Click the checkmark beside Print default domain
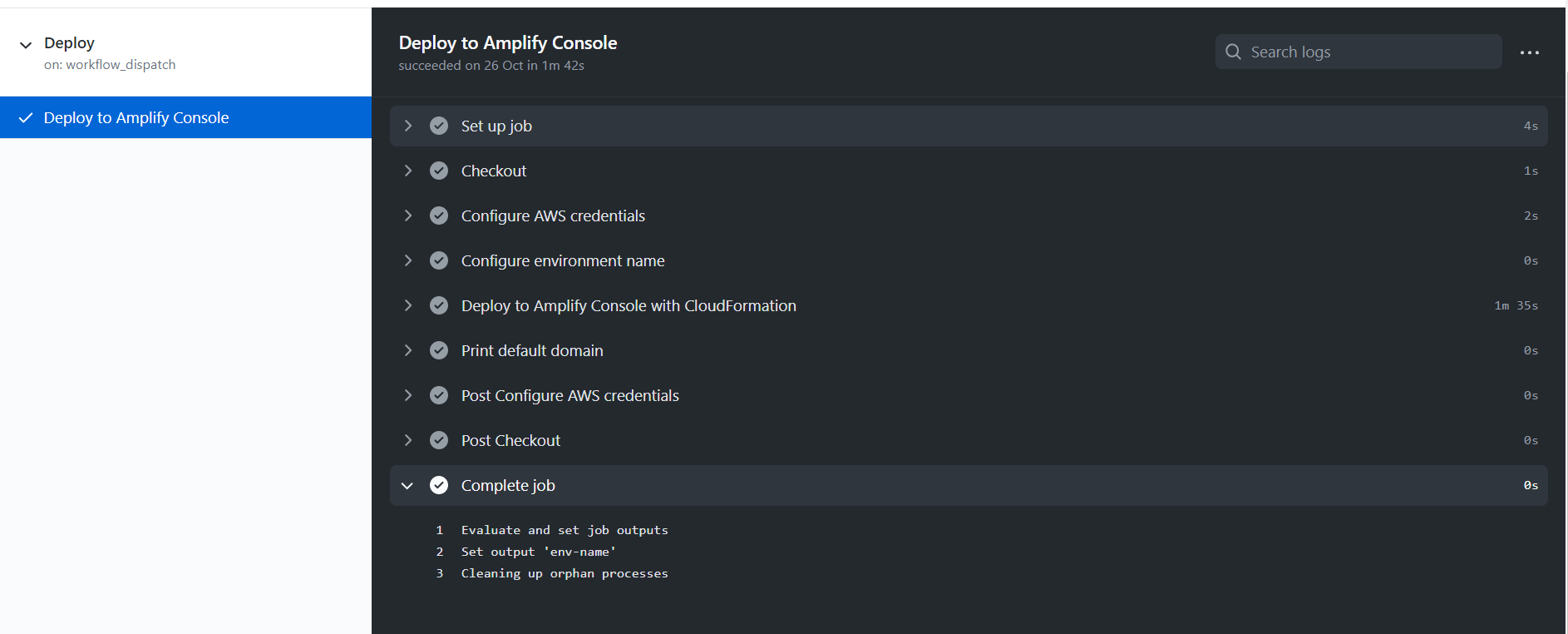This screenshot has width=1568, height=634. (439, 349)
